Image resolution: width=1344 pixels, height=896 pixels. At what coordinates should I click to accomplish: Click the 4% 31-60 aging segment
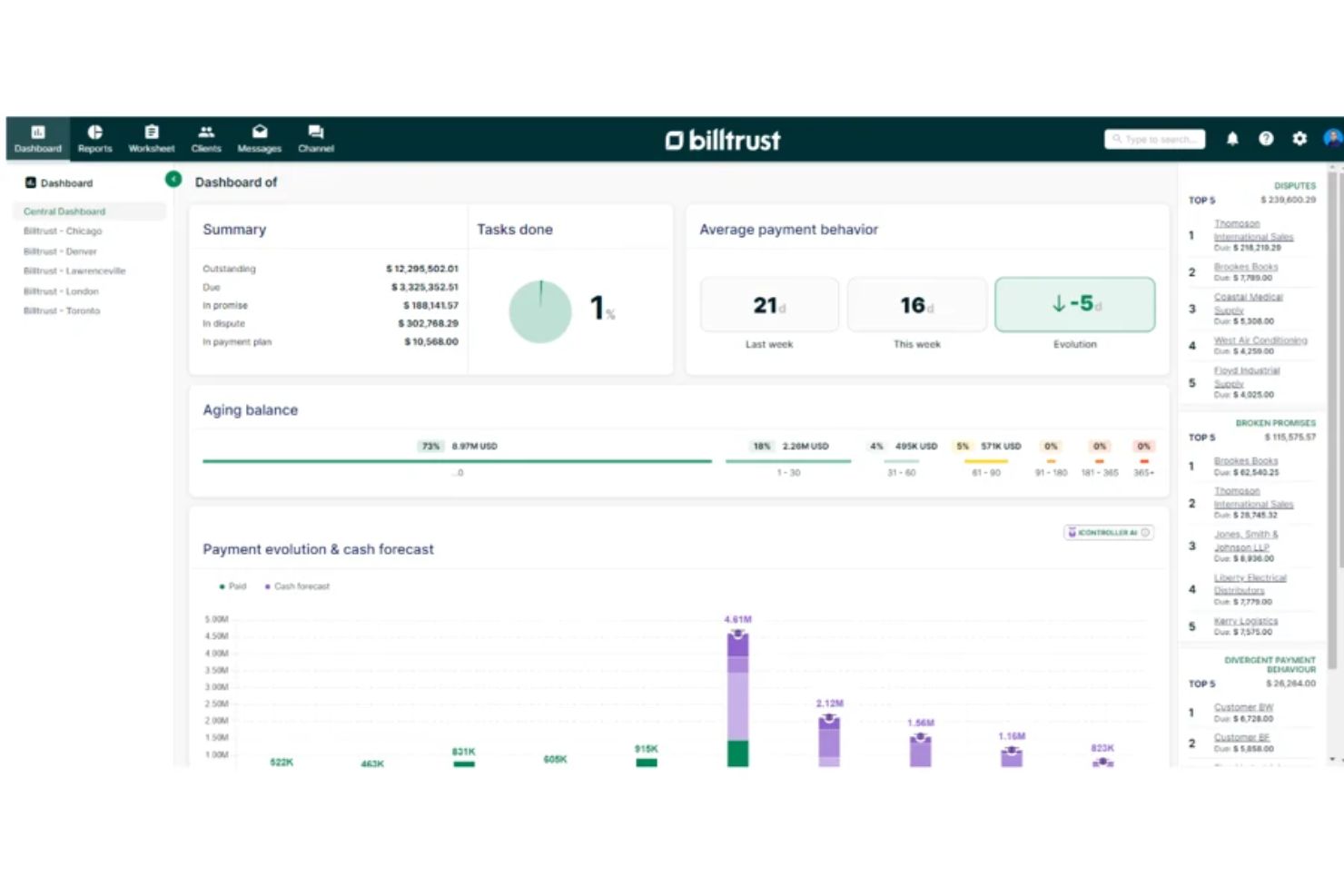[902, 461]
